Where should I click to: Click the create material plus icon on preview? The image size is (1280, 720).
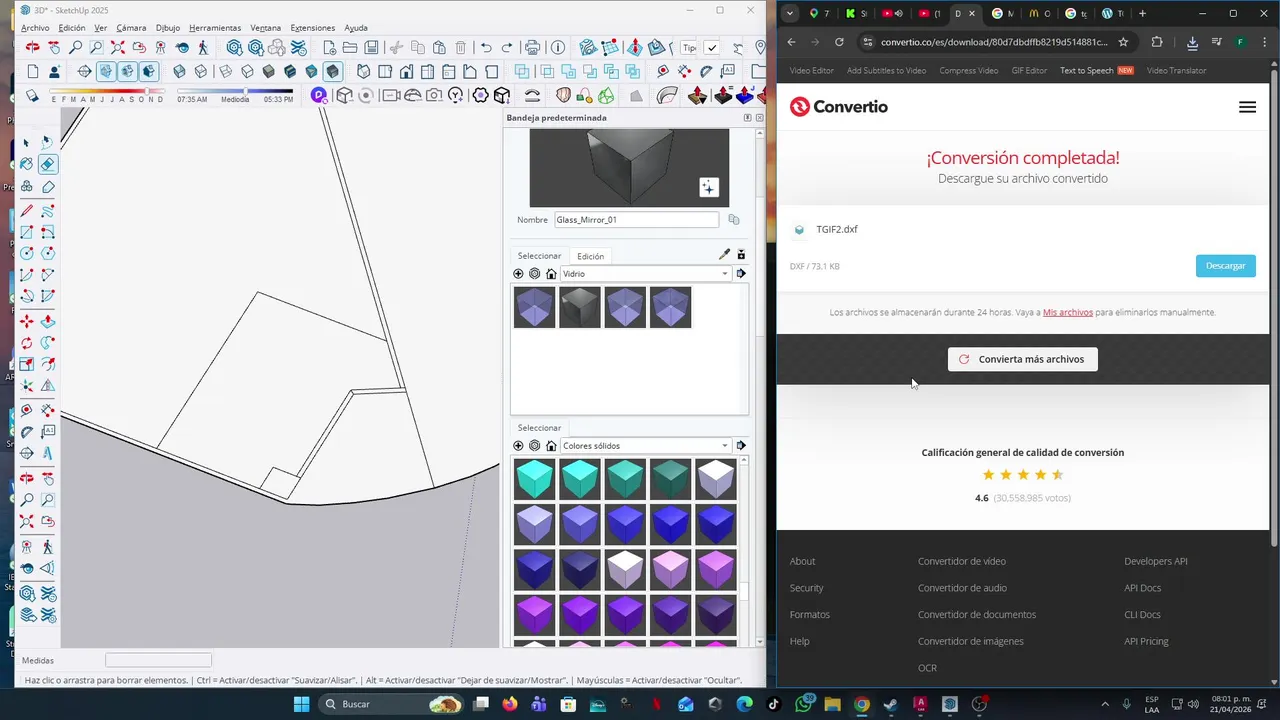[x=708, y=187]
